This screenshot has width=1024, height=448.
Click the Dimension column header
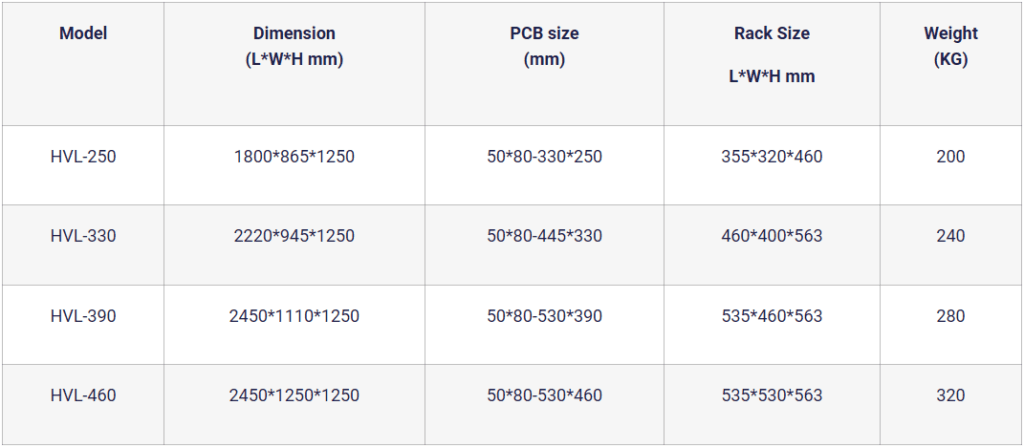[x=294, y=46]
